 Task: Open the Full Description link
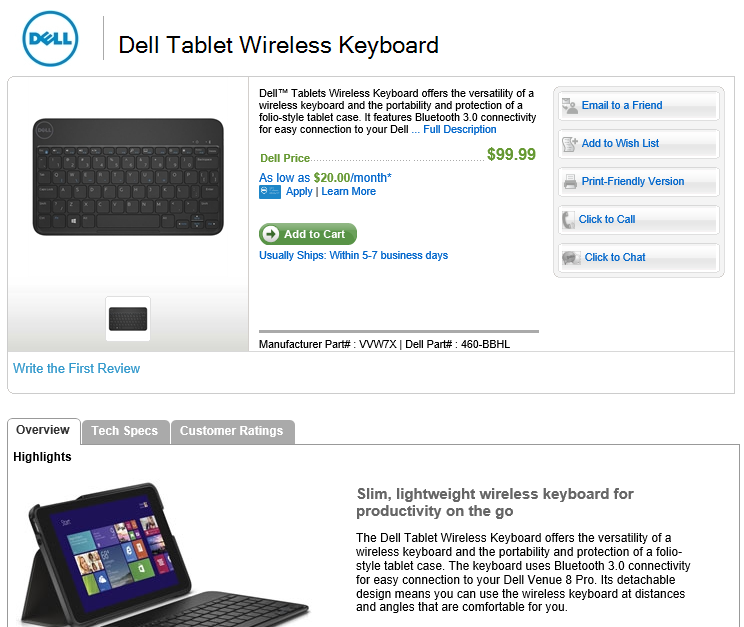459,129
